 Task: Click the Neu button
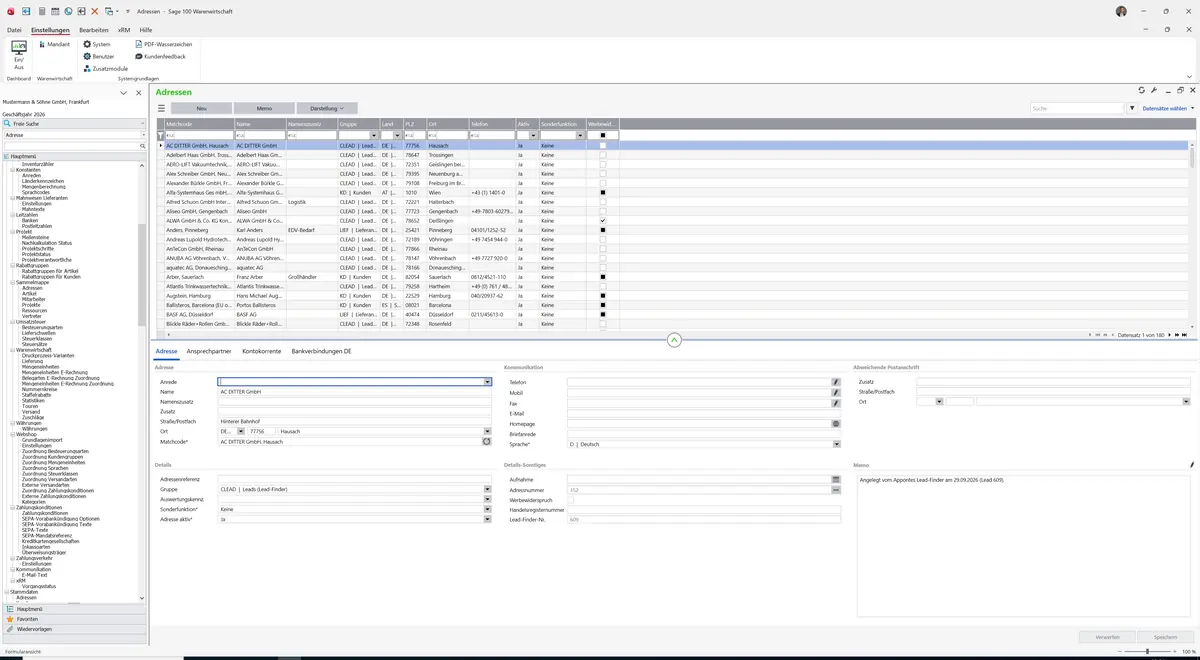(202, 108)
